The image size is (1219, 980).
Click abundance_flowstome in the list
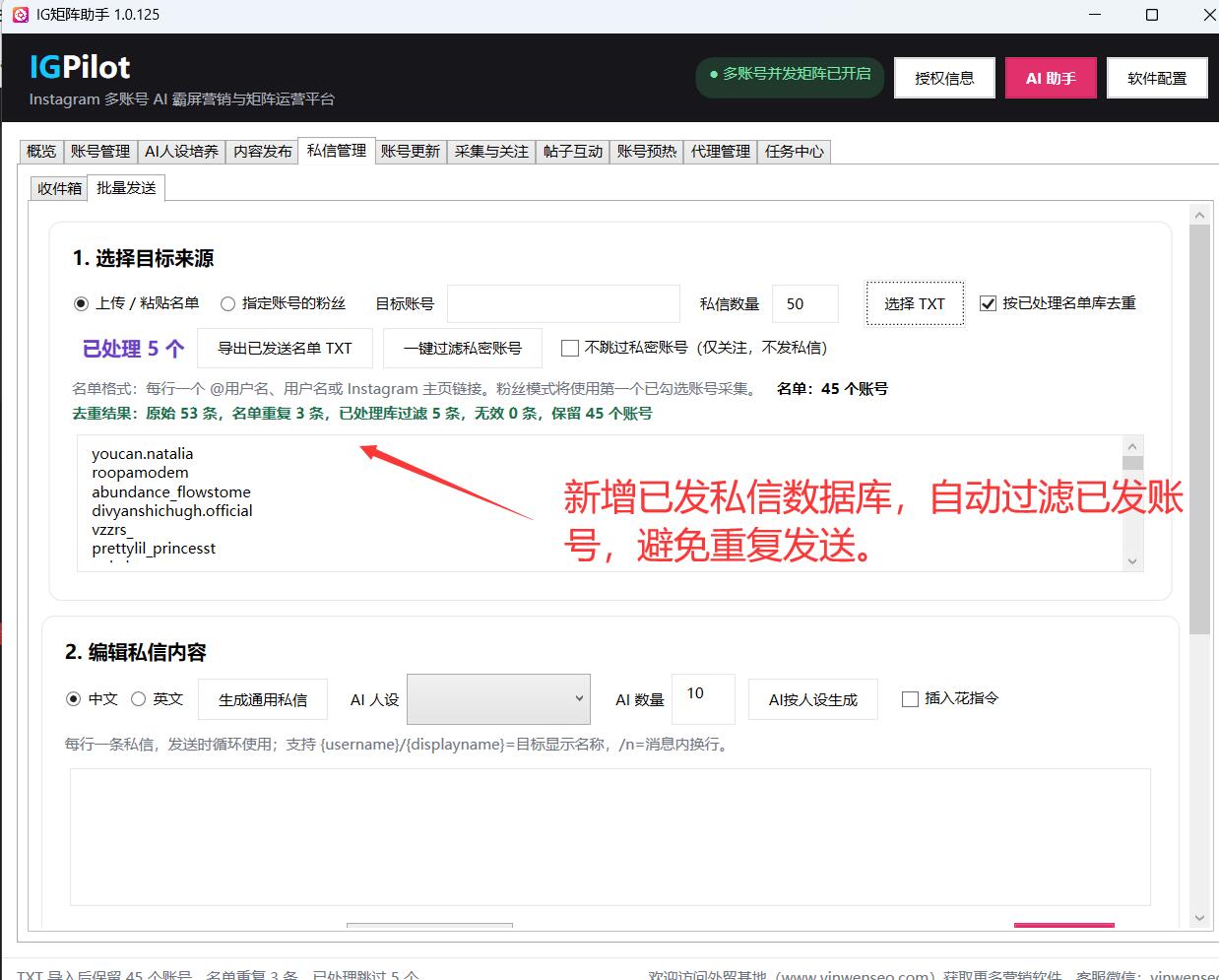171,491
